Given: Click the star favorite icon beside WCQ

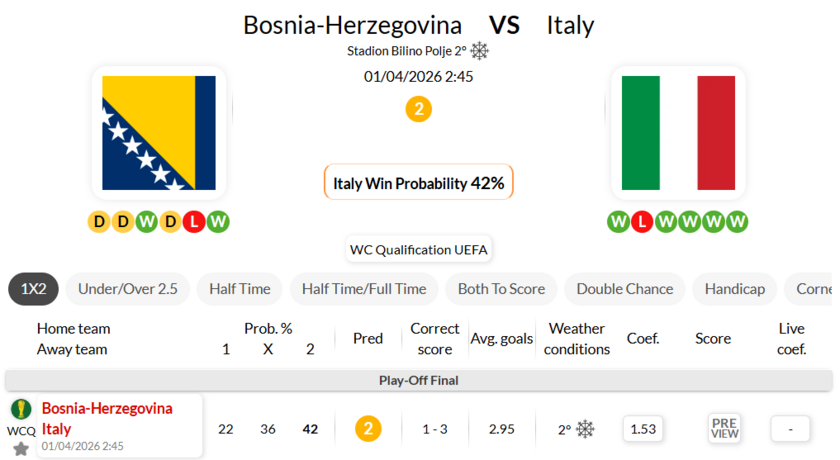Looking at the screenshot, I should coord(21,449).
